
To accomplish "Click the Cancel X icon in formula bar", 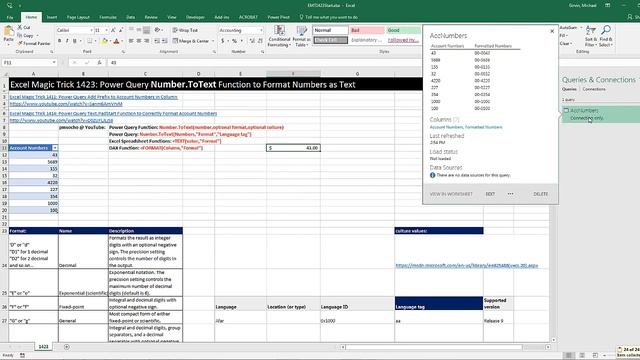I will 74,62.
